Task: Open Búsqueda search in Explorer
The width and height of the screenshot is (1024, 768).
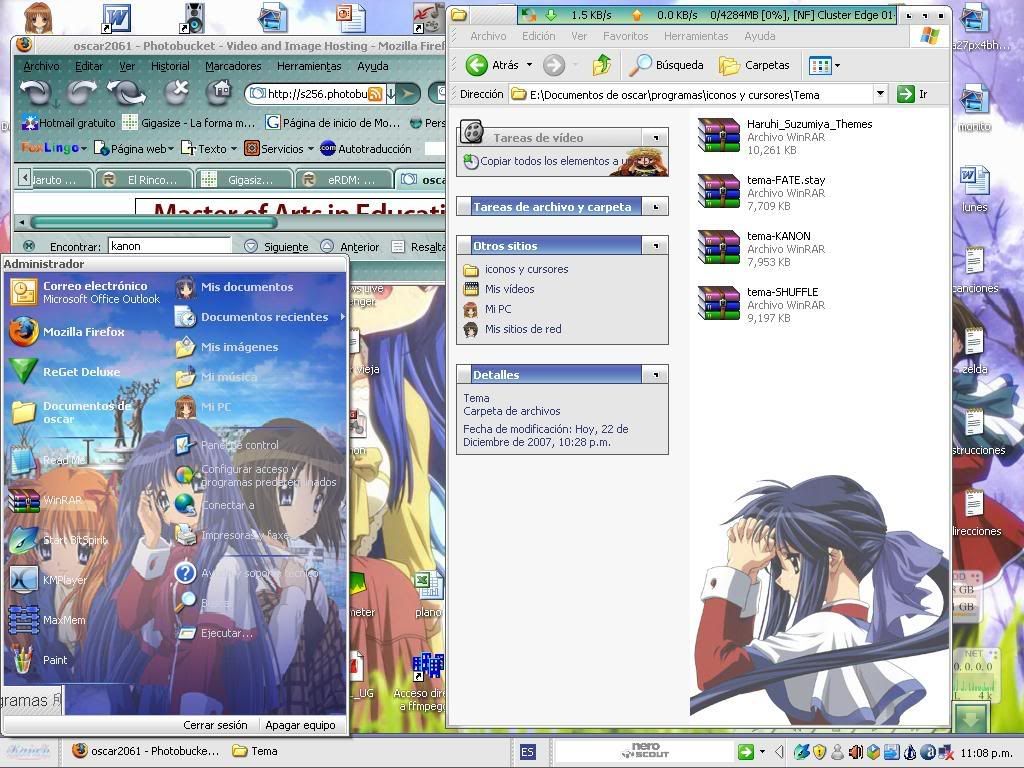Action: 666,65
